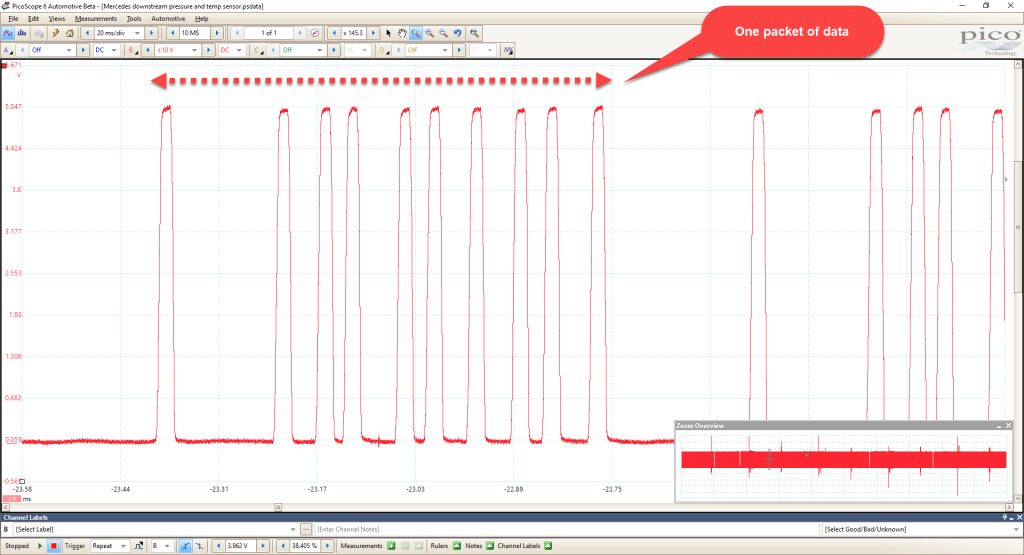Viewport: 1024px width, 555px height.
Task: Pin the Channel Labels panel
Action: click(1005, 517)
